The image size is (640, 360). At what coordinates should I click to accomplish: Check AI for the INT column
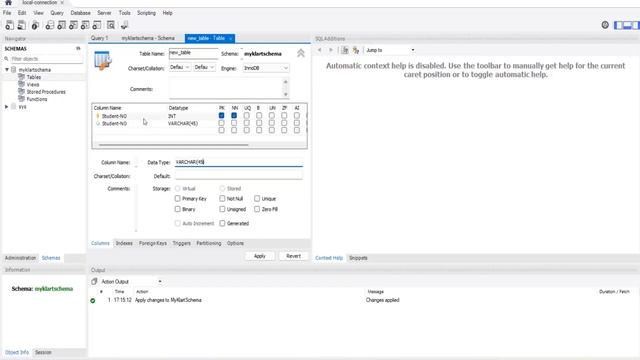coord(297,116)
